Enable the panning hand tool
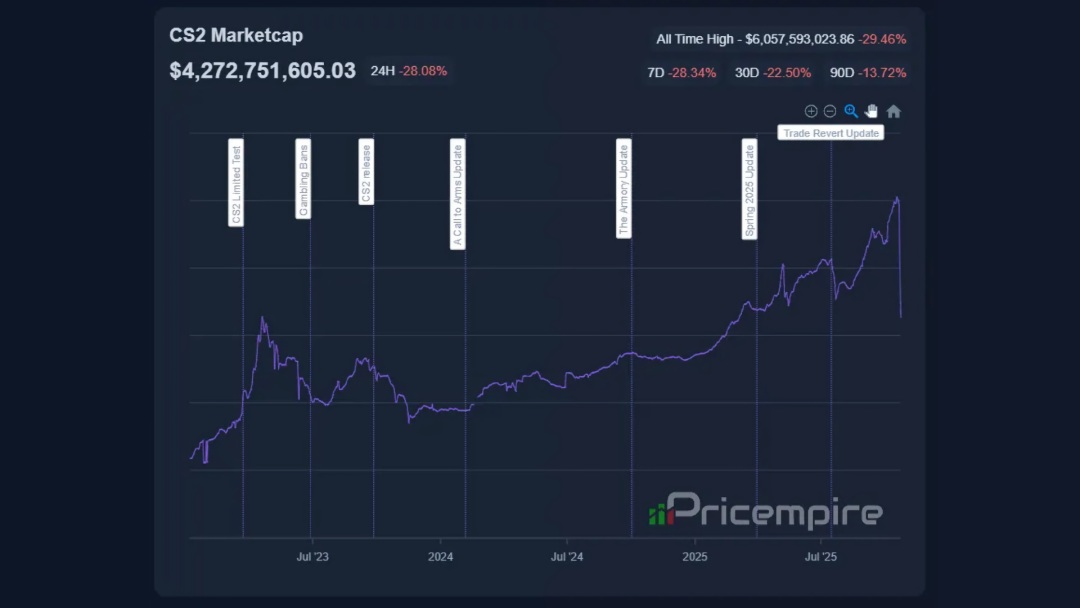Screen dimensions: 1080x608 [x=872, y=111]
